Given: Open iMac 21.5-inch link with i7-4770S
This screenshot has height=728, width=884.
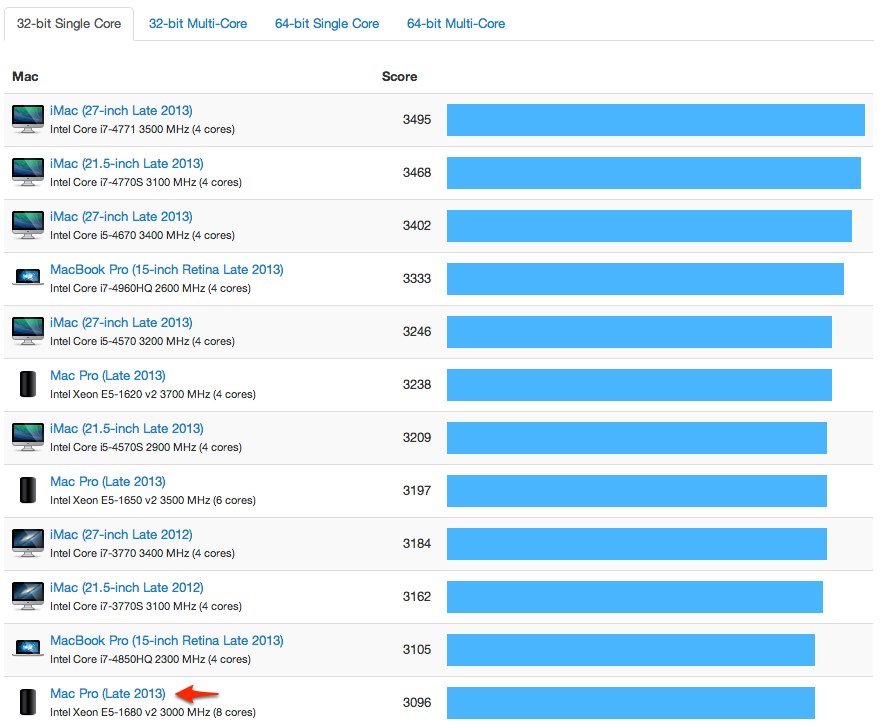Looking at the screenshot, I should pos(127,164).
